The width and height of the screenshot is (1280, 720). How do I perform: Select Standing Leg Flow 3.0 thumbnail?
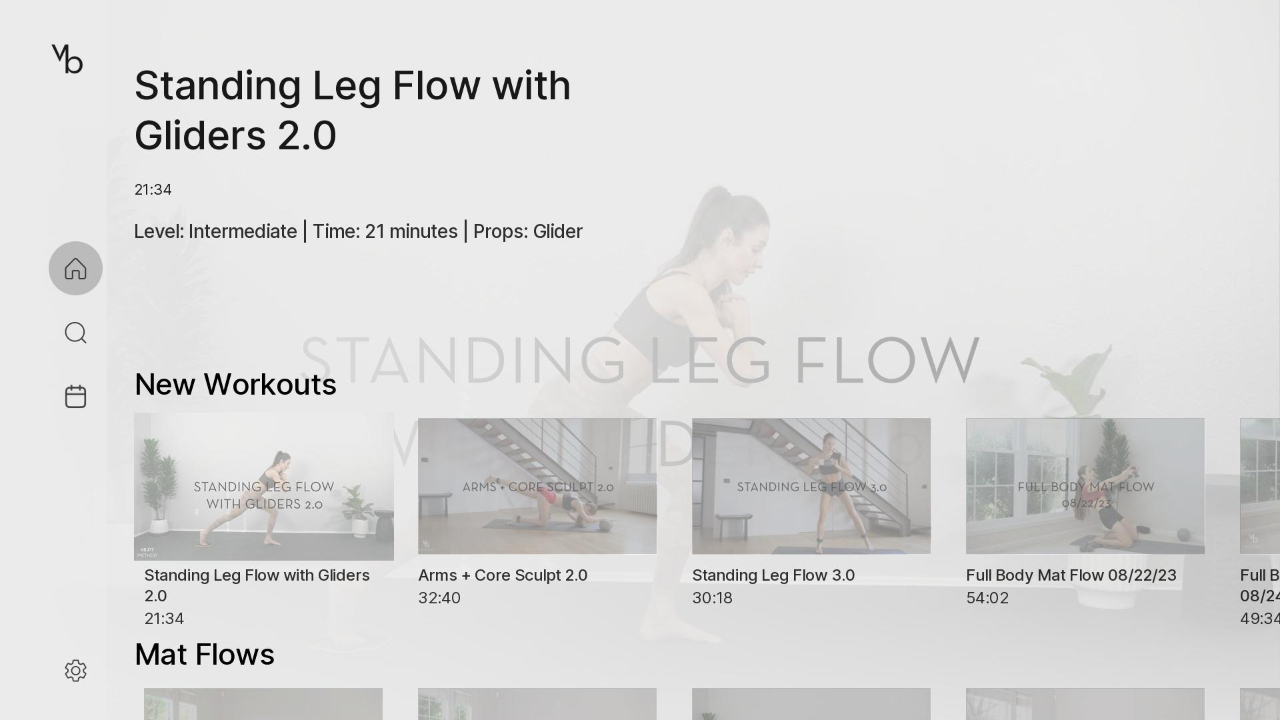pos(811,486)
